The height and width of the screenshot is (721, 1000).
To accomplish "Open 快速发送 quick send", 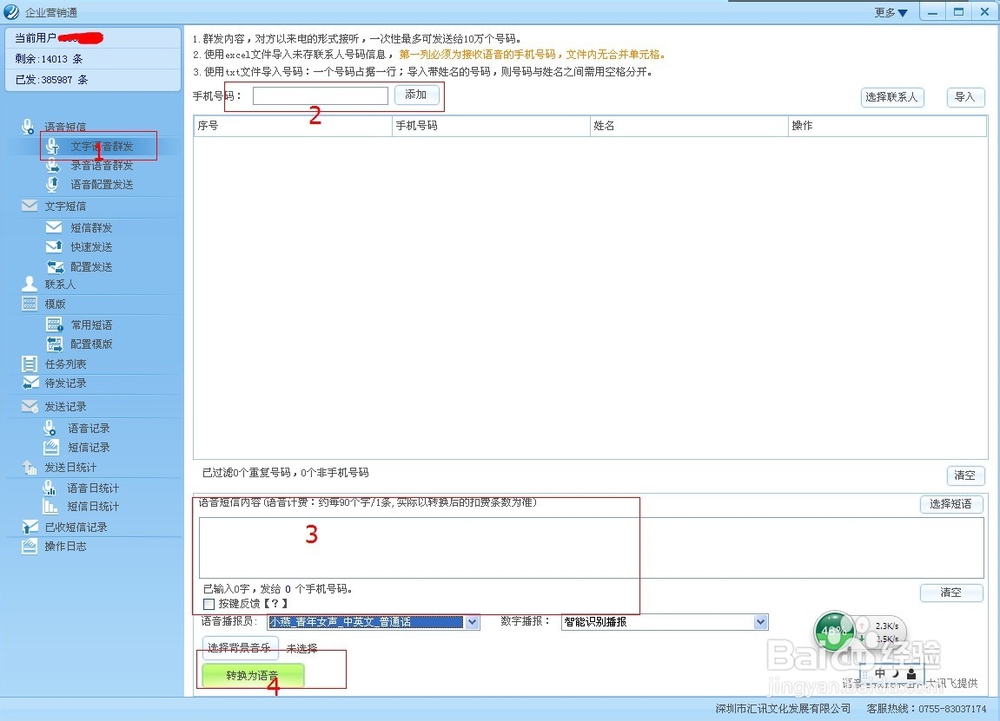I will [93, 247].
